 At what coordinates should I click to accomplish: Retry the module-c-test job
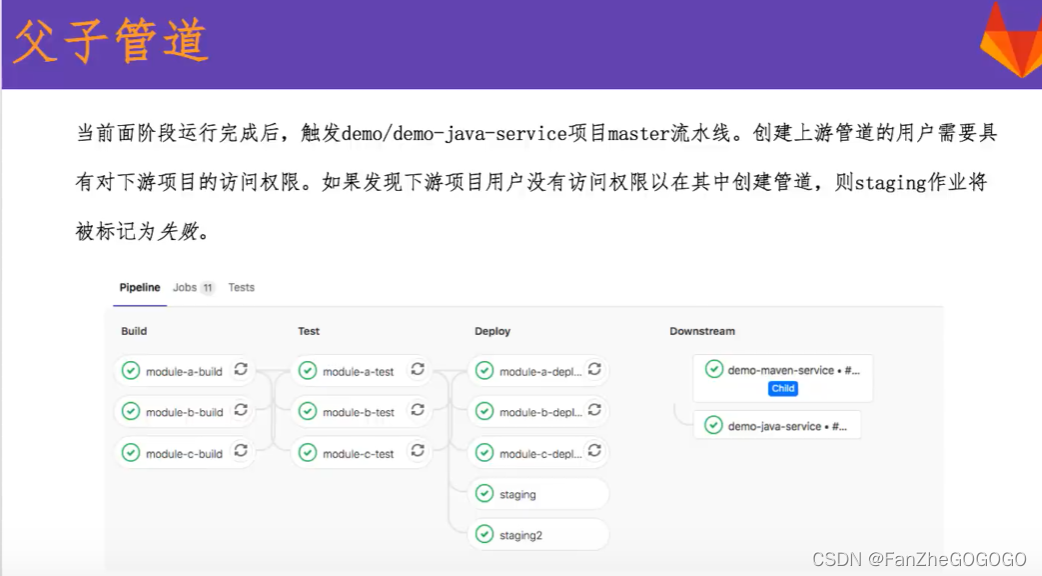417,452
